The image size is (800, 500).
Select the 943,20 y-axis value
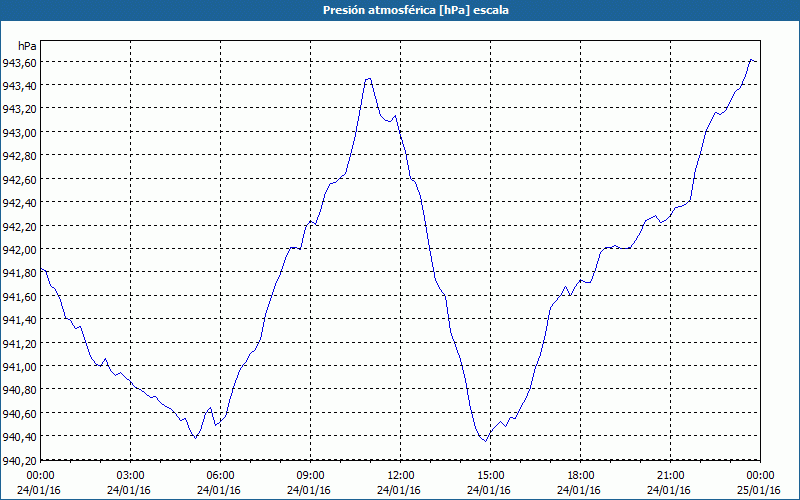coord(19,109)
